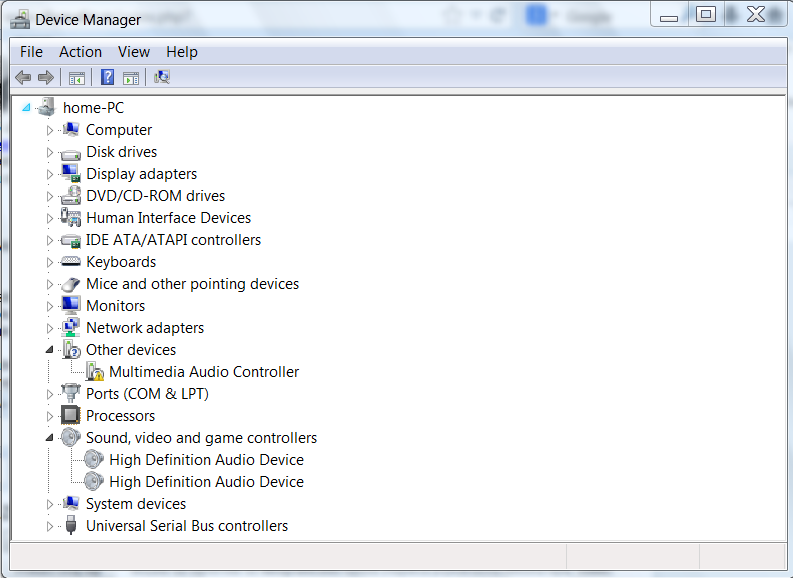Select the 'Display adapters' label

[141, 173]
